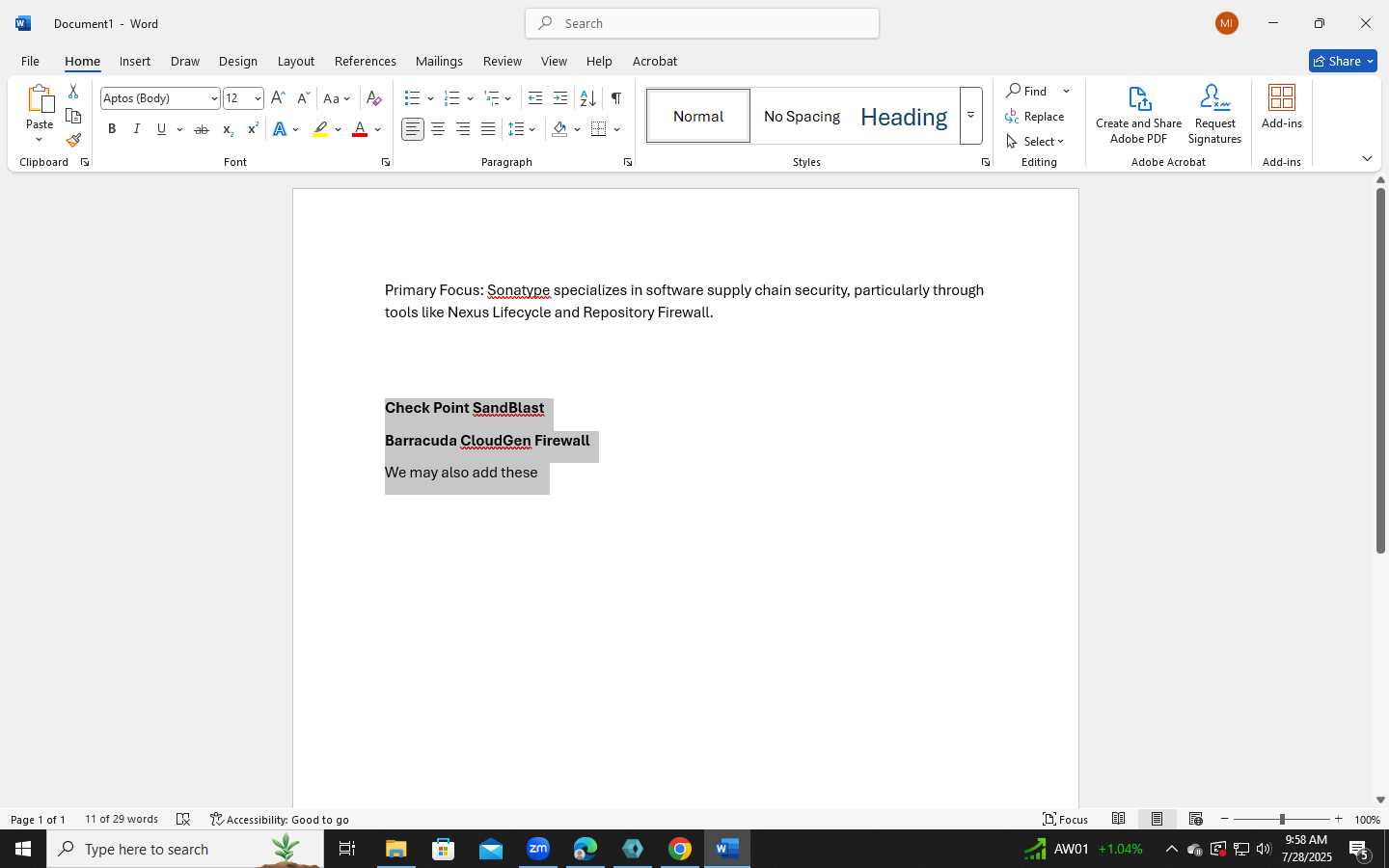Apply the Heading style
Viewport: 1389px width, 868px height.
tap(904, 116)
